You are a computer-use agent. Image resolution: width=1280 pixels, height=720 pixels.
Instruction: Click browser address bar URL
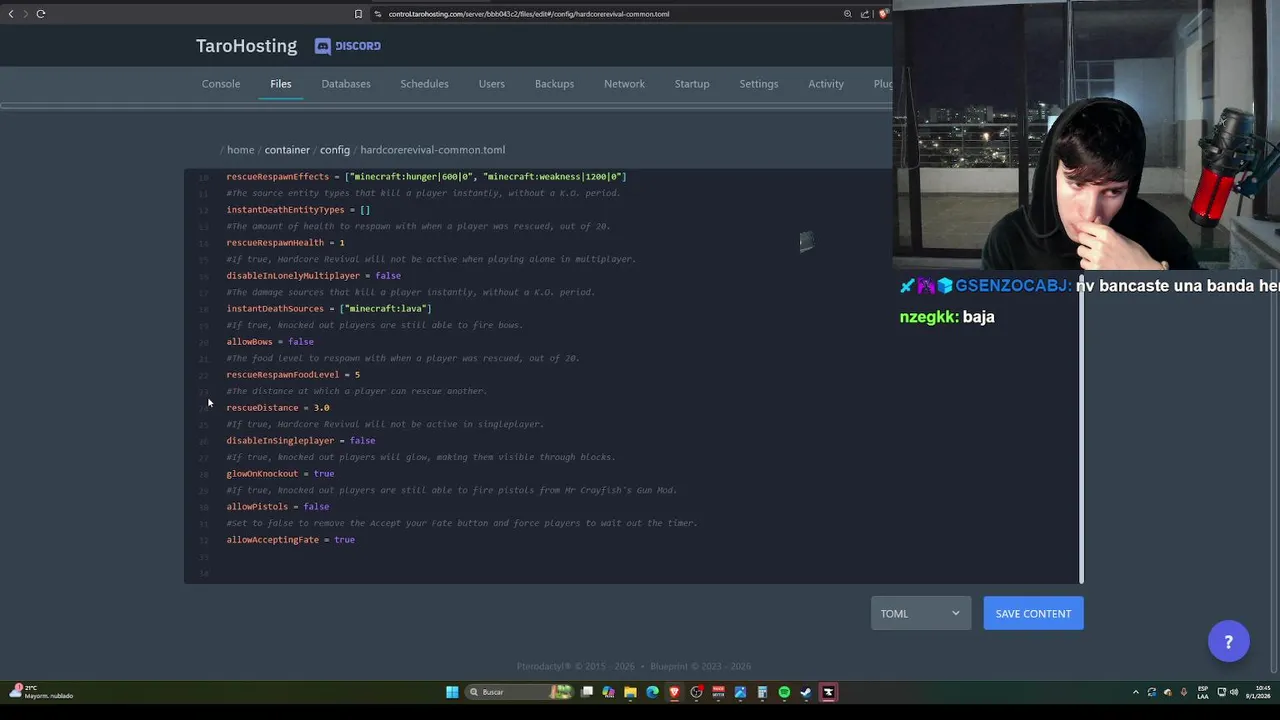coord(529,14)
